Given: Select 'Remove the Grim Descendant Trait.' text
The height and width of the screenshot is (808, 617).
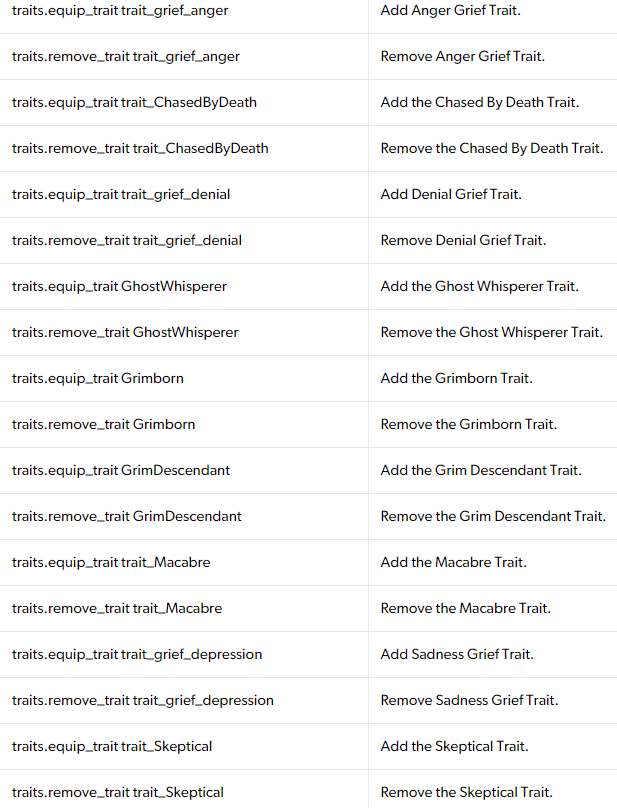Looking at the screenshot, I should click(493, 517).
